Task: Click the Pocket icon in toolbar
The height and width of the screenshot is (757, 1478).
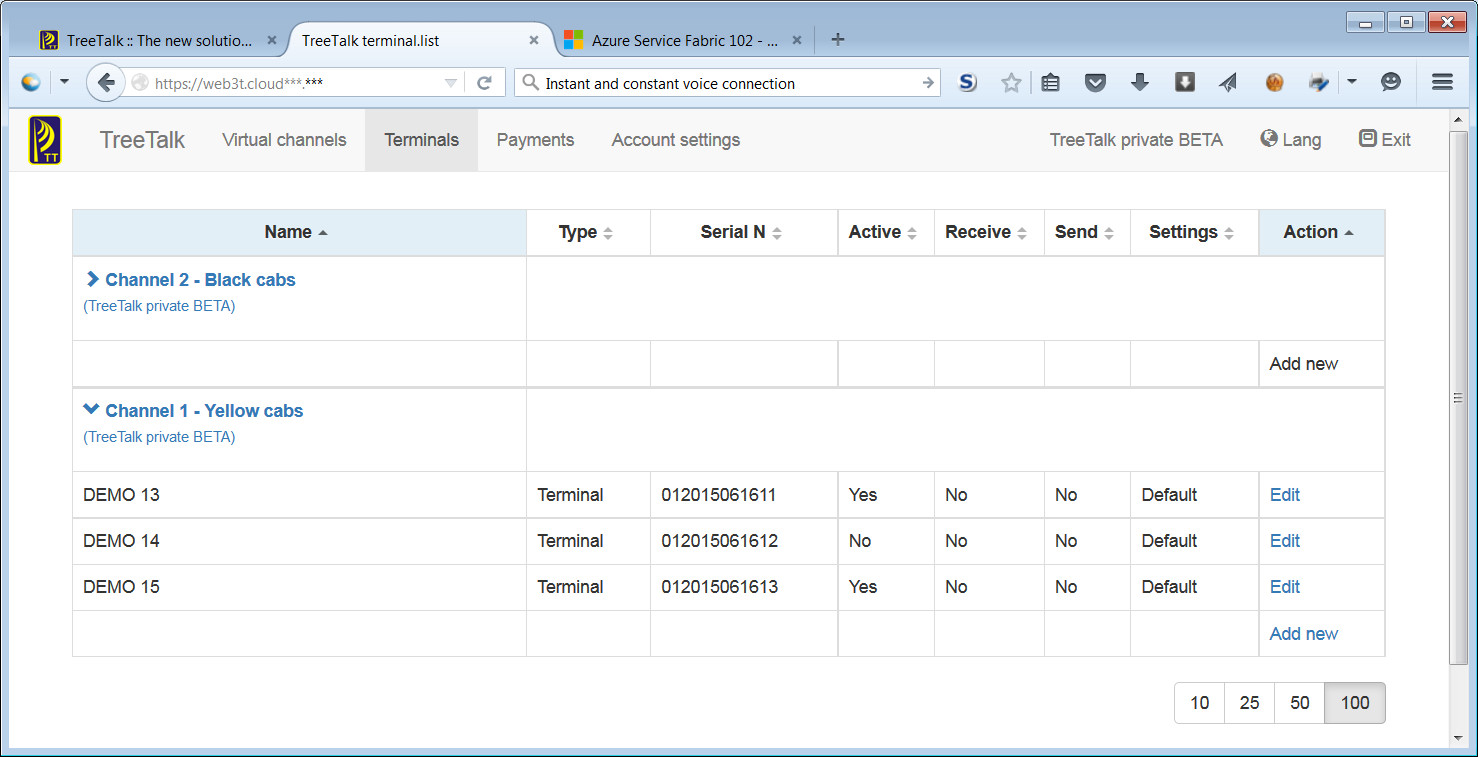Action: click(1095, 83)
